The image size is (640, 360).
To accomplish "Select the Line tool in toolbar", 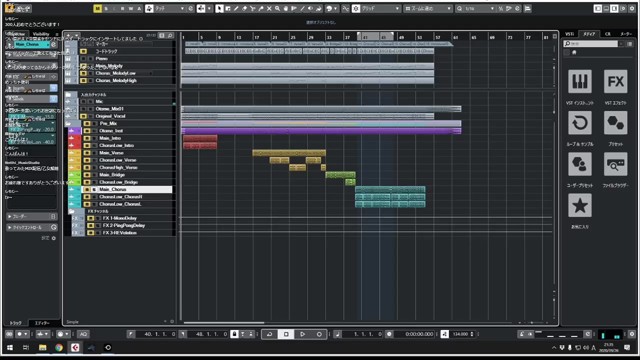I will (302, 9).
